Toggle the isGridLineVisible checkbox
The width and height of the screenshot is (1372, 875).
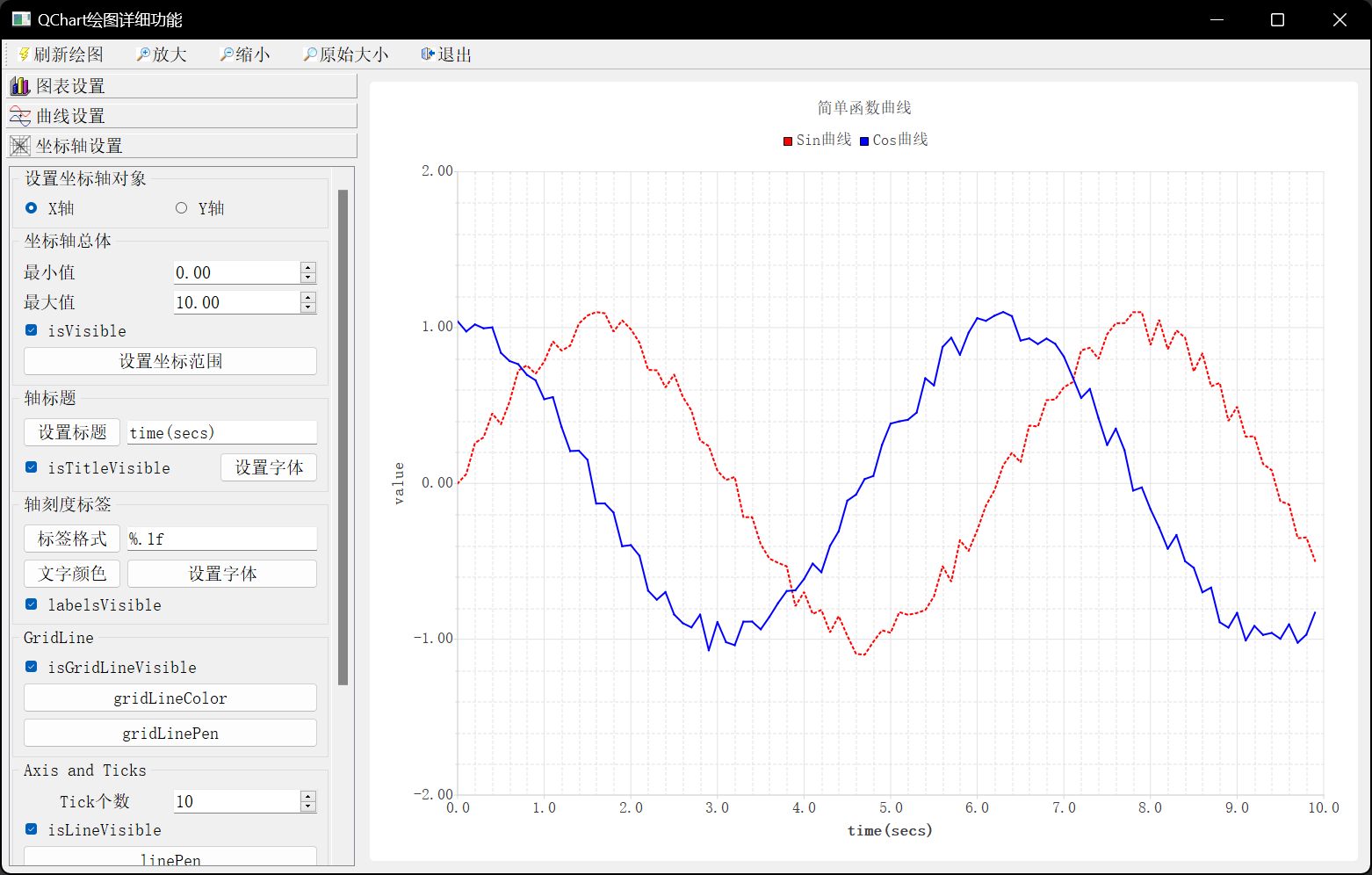[32, 667]
